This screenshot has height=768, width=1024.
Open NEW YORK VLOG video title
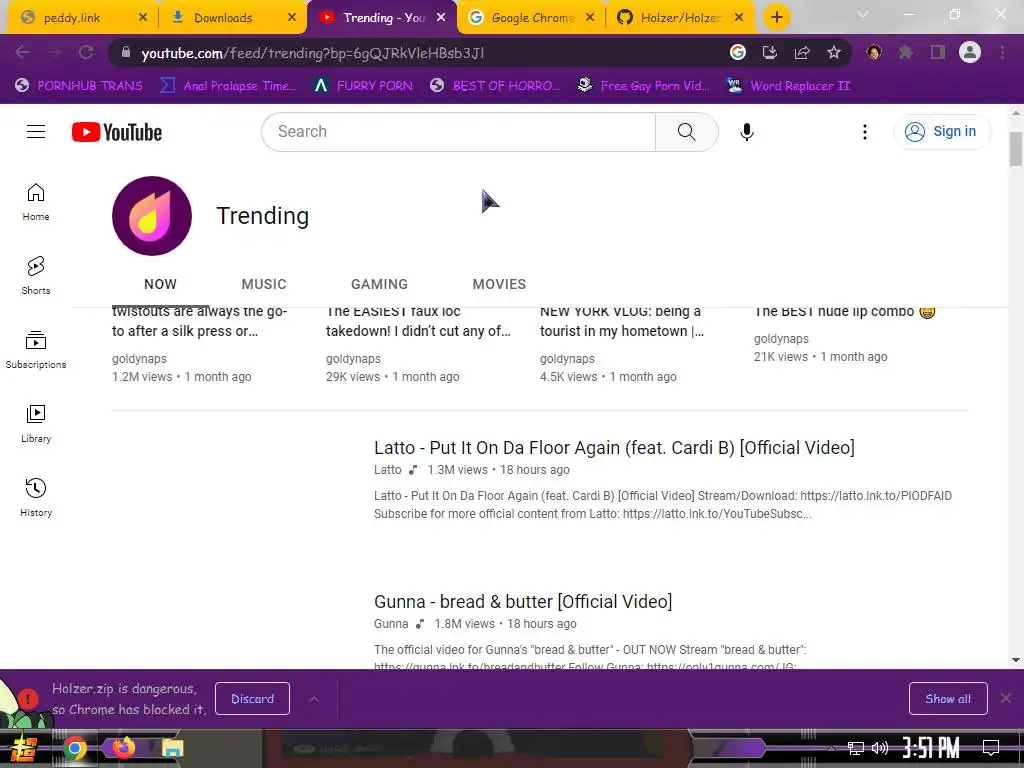click(622, 321)
